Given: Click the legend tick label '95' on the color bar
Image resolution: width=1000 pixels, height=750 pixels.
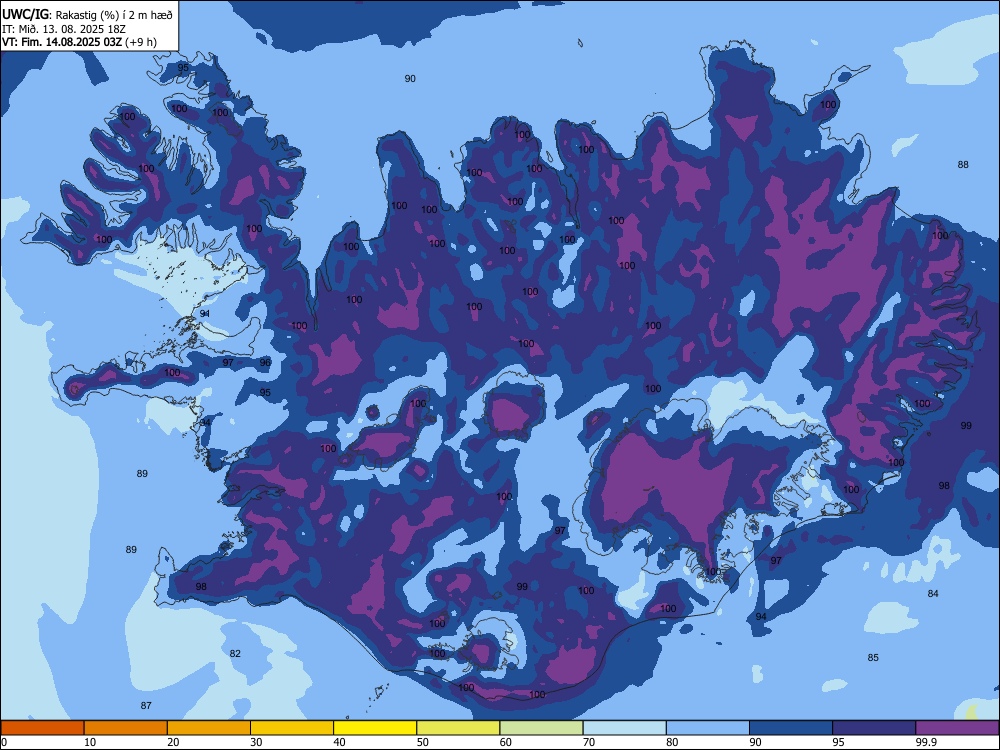Looking at the screenshot, I should coord(838,742).
